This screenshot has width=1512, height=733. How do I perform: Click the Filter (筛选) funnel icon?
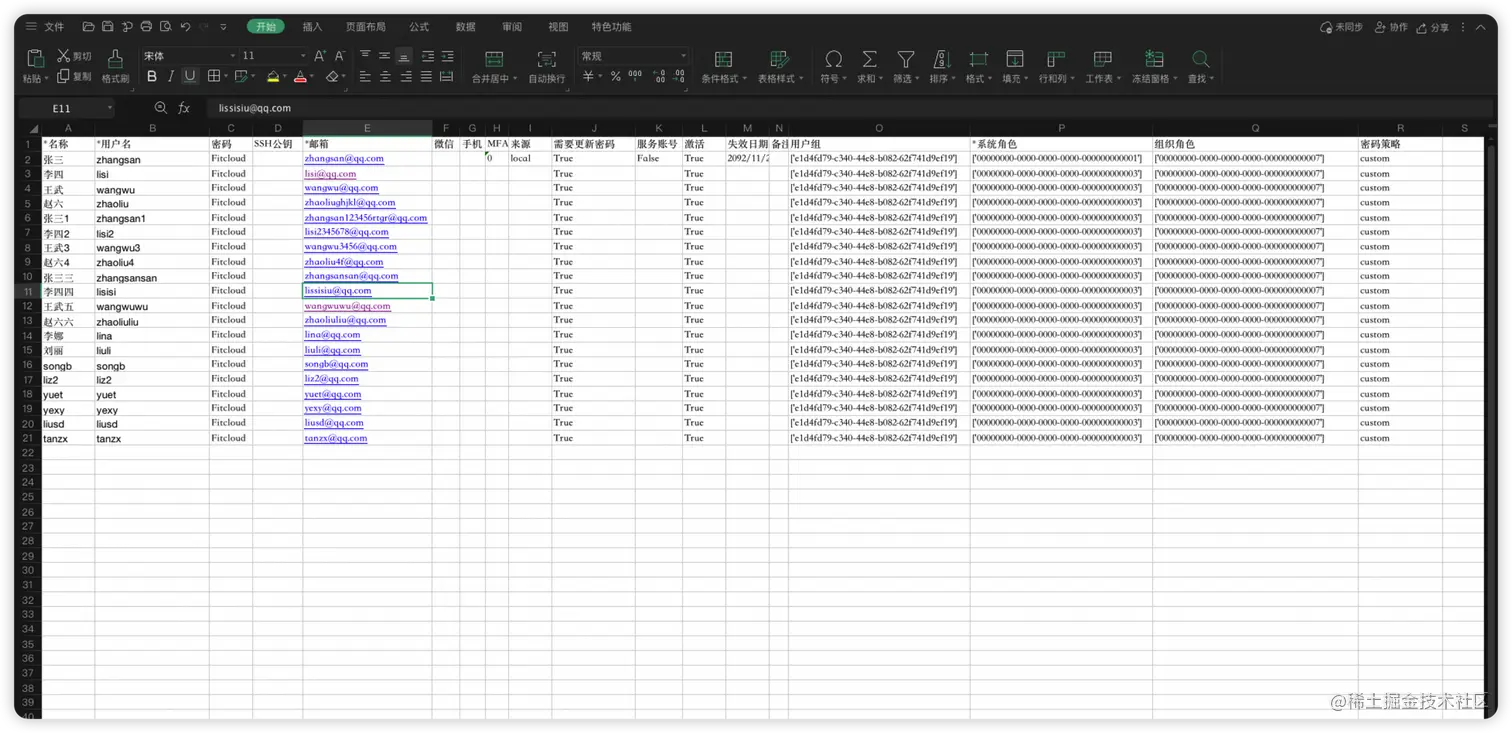coord(905,59)
